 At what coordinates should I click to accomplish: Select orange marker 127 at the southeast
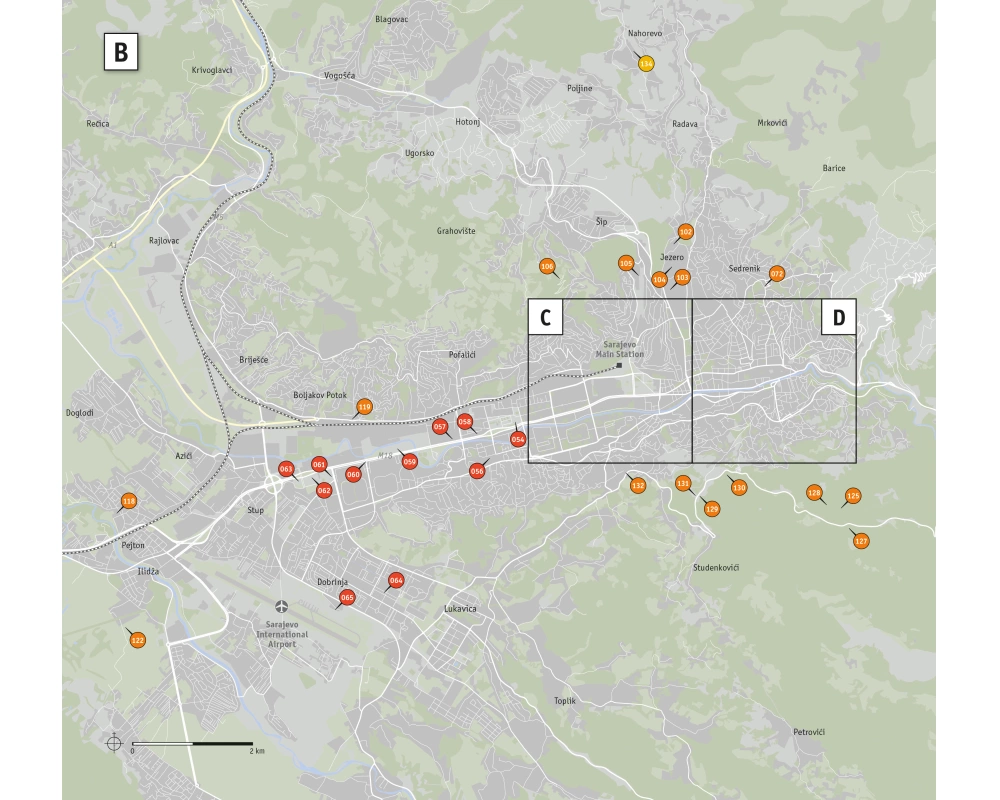pos(861,541)
